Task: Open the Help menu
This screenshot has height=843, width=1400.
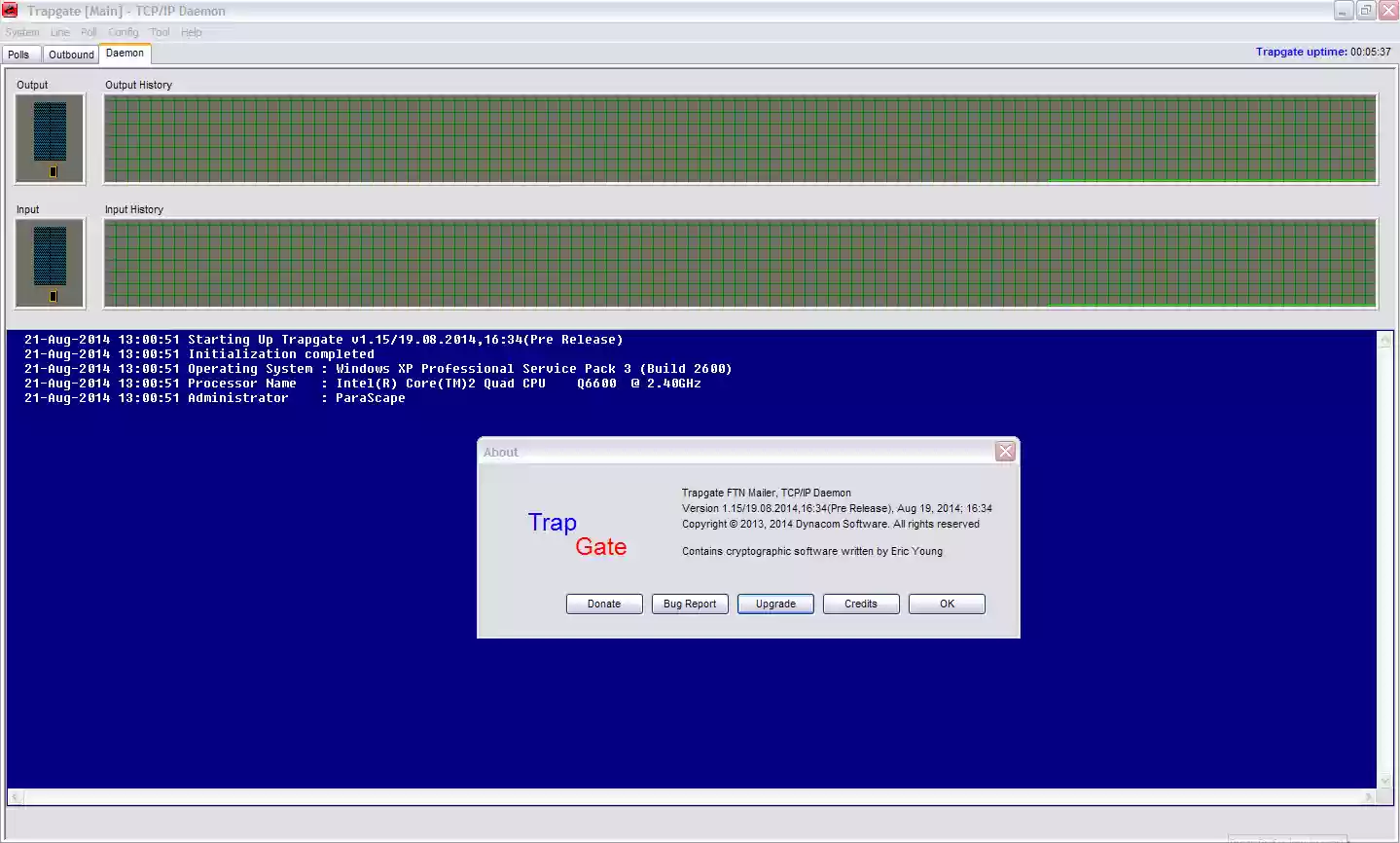Action: [x=191, y=31]
